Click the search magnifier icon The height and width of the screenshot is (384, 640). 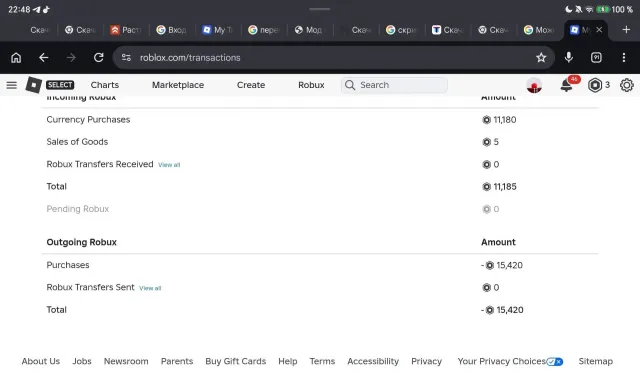(x=350, y=85)
